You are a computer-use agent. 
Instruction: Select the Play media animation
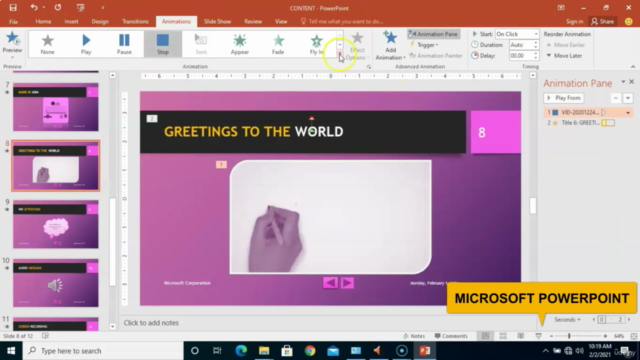[x=86, y=44]
